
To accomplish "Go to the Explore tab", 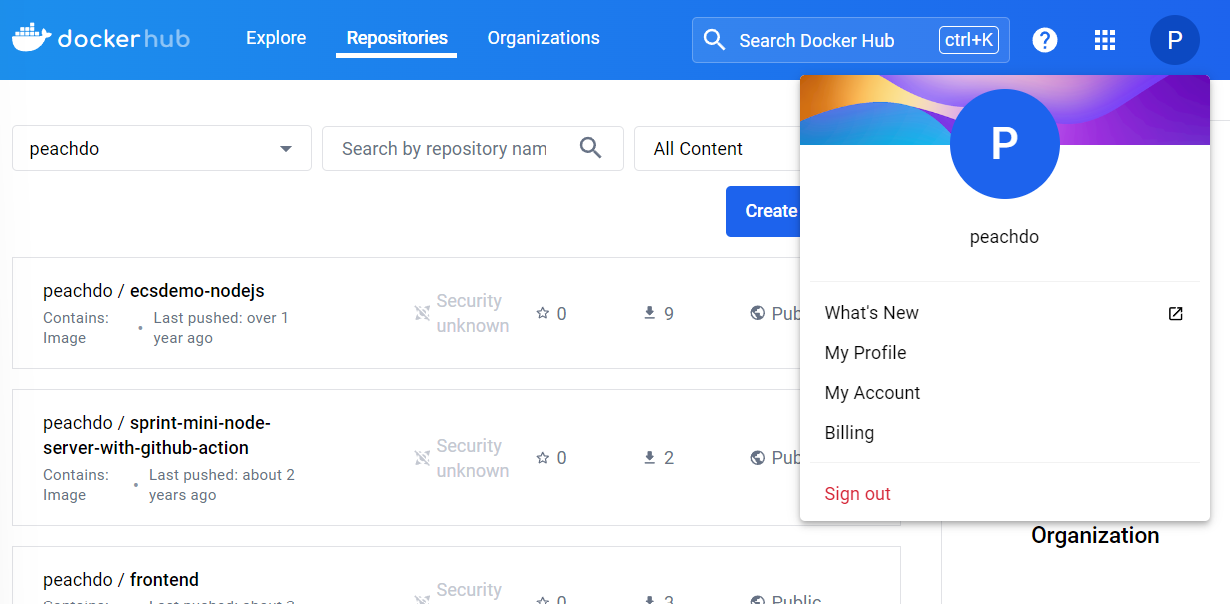I will click(276, 38).
